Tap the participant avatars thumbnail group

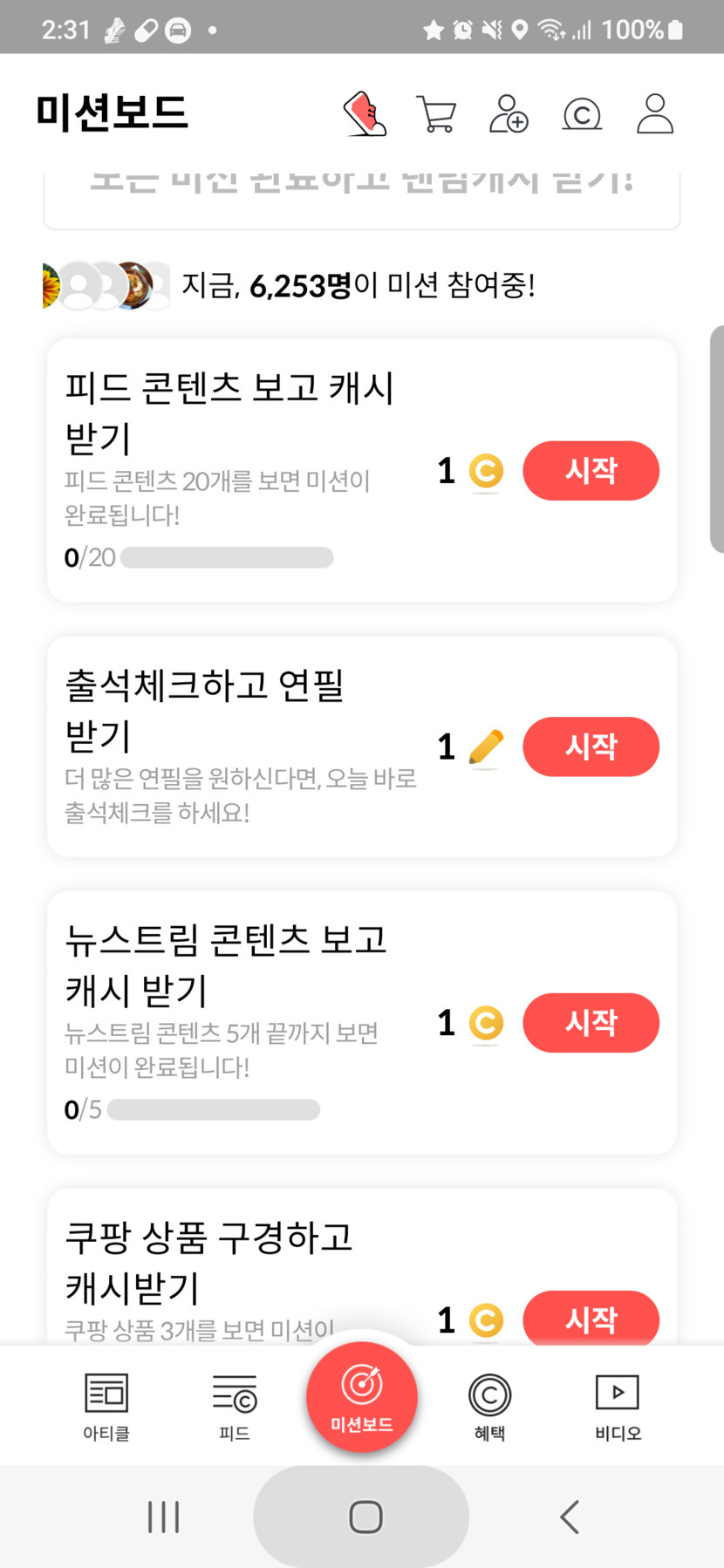(x=106, y=285)
